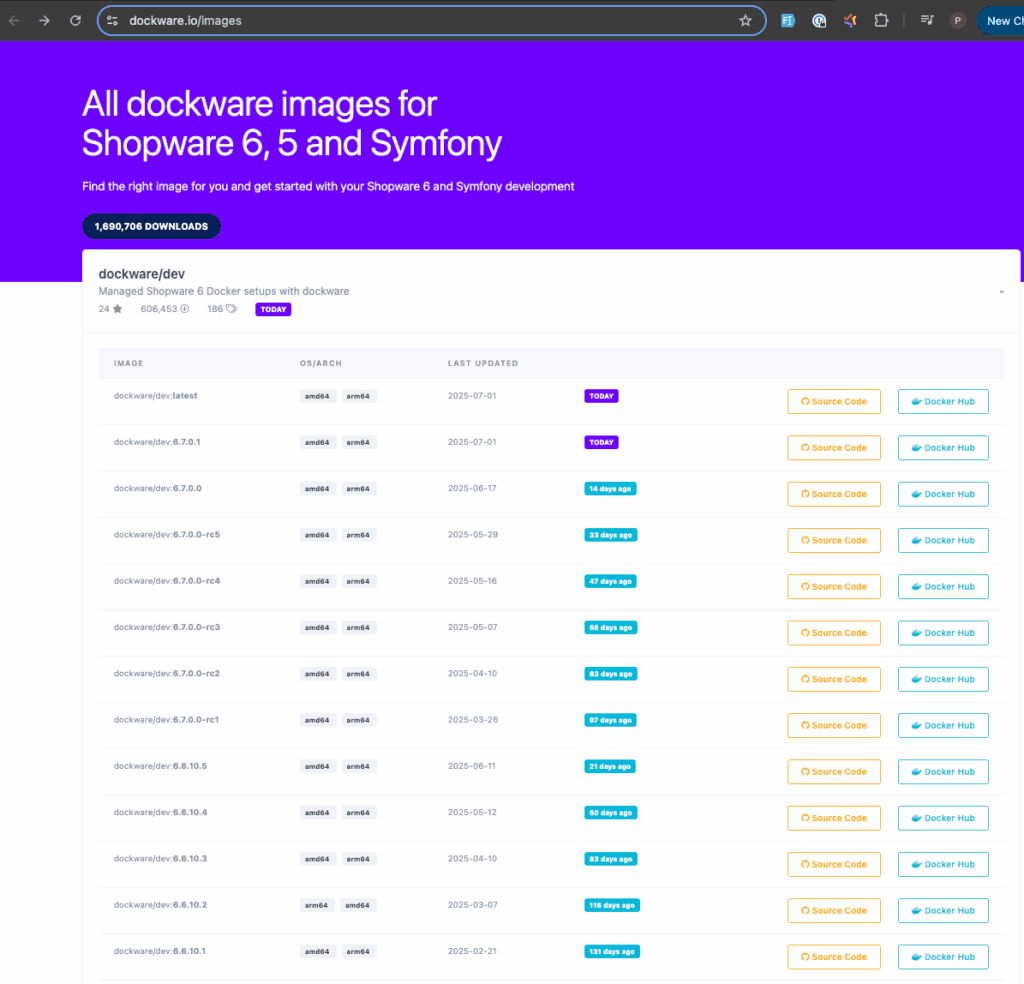Click the arm64 tag in dockware/dev:6.6.10.2 row
The width and height of the screenshot is (1024, 984).
(x=317, y=905)
